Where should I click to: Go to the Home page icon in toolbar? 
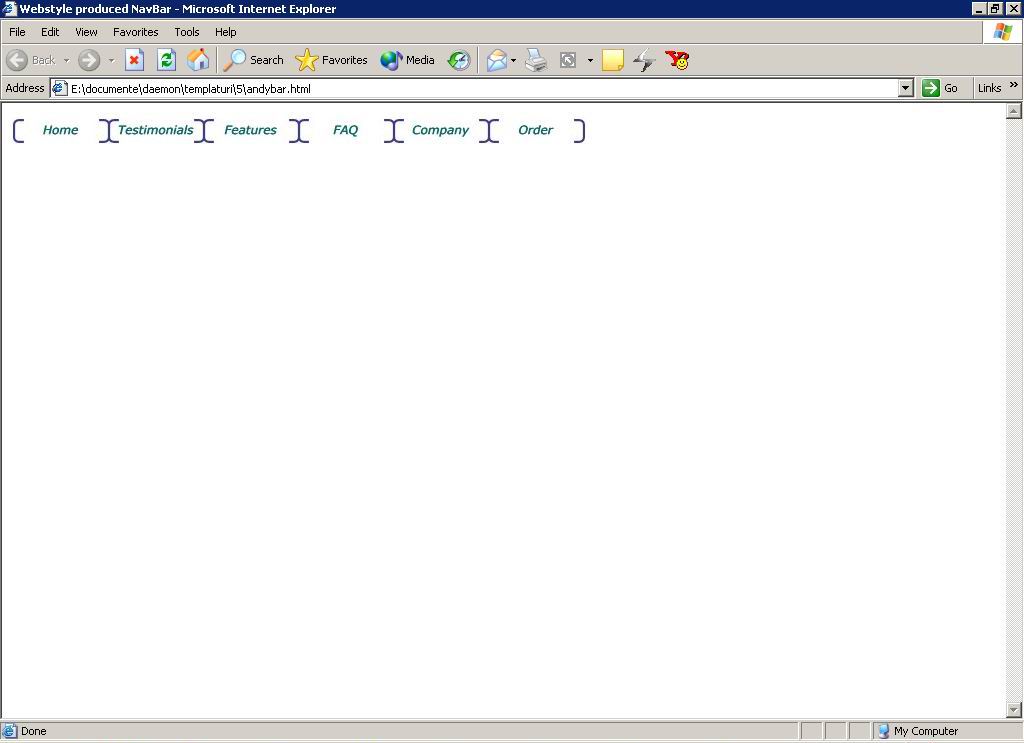(x=198, y=60)
